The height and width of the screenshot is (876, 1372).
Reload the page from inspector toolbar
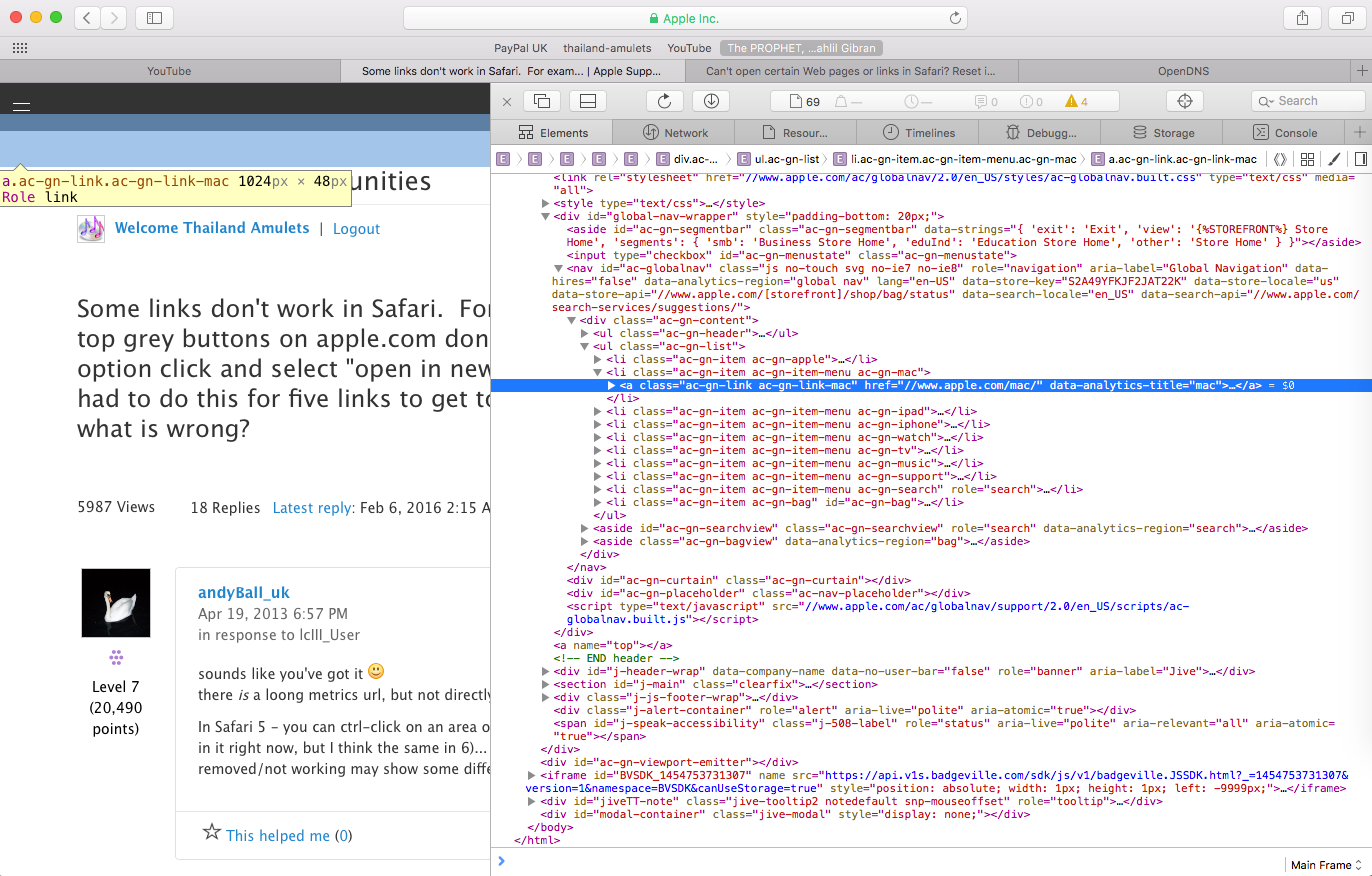[664, 101]
